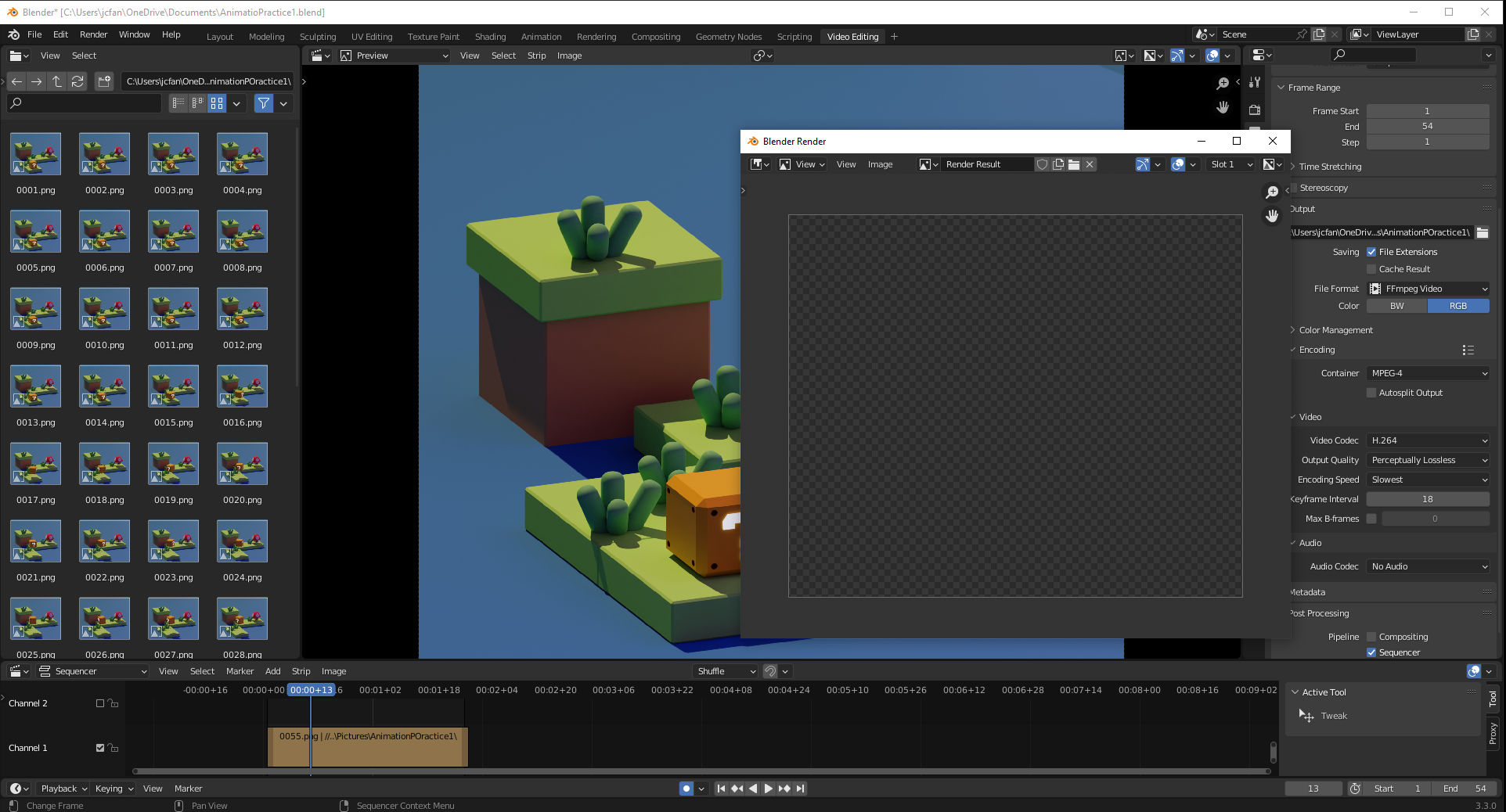Click zoom magnifier in the preview viewport
1506x812 pixels.
tap(1223, 83)
